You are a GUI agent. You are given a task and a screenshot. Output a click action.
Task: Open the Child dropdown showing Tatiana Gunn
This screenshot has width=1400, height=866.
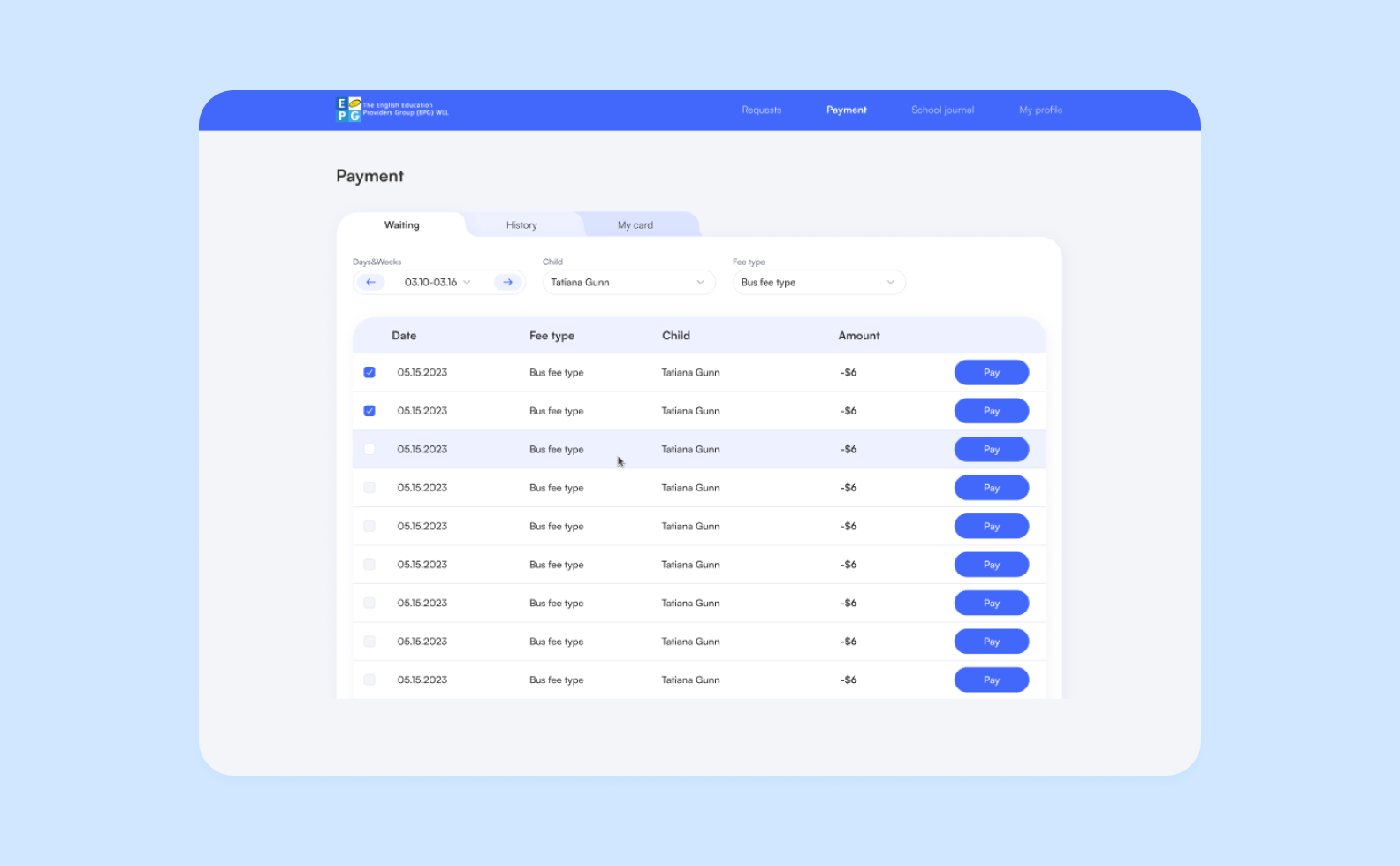629,282
